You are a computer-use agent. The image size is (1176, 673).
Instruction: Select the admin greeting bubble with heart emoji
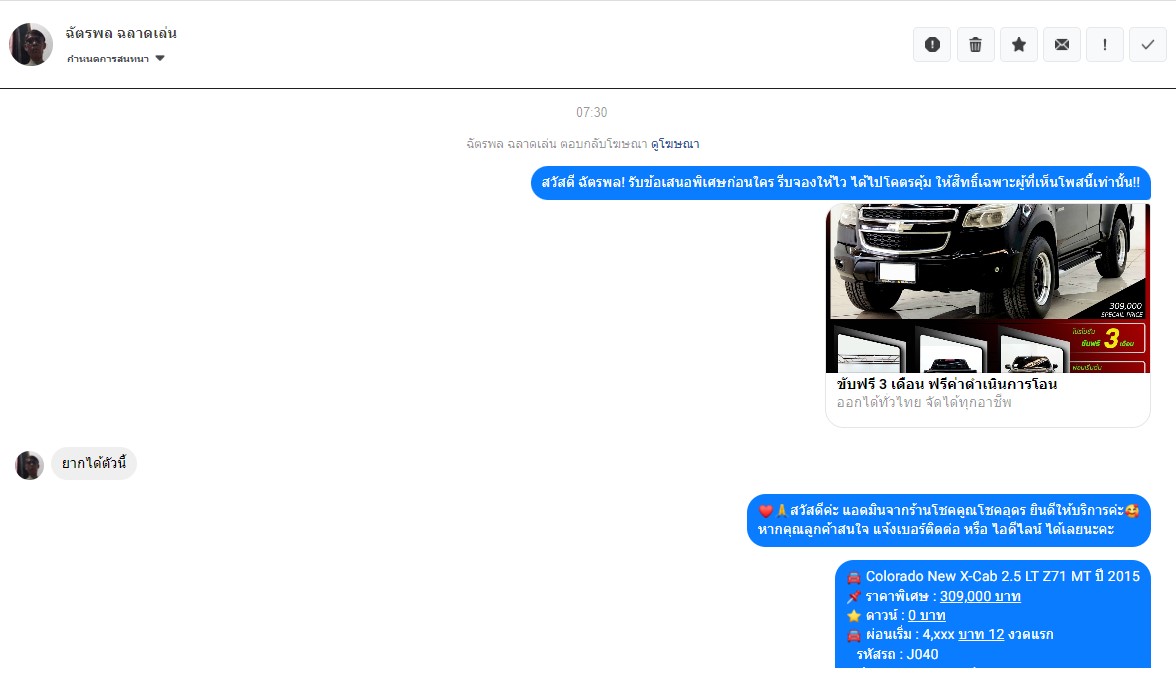(948, 520)
